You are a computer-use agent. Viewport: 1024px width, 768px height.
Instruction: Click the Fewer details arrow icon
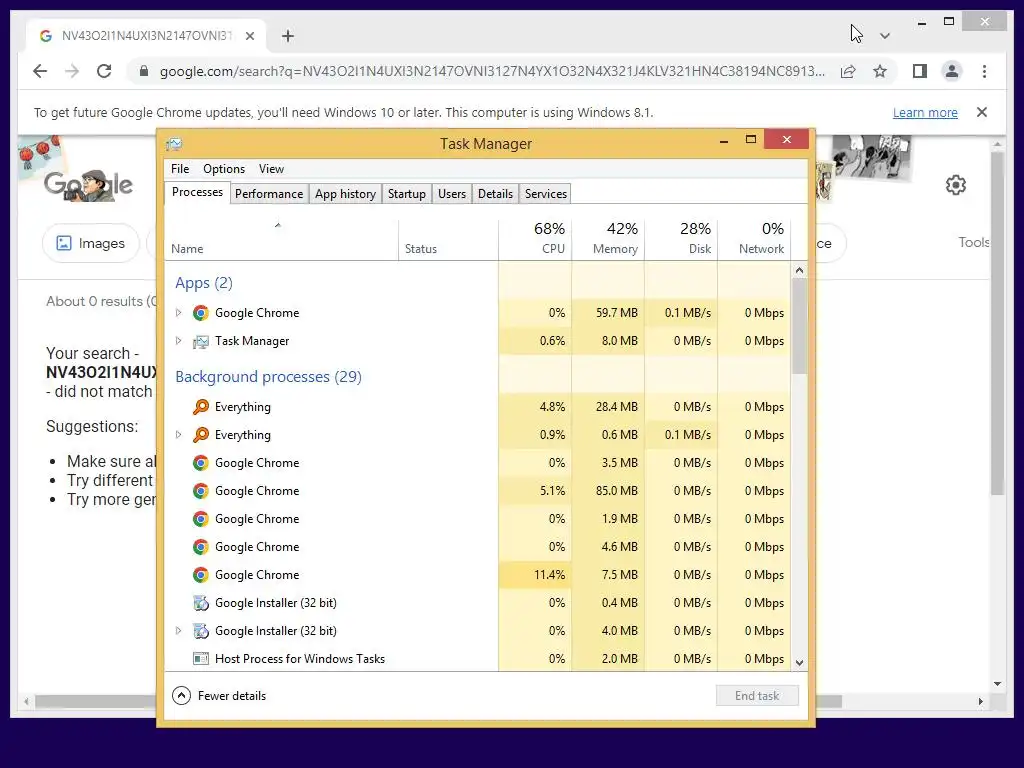pyautogui.click(x=181, y=696)
